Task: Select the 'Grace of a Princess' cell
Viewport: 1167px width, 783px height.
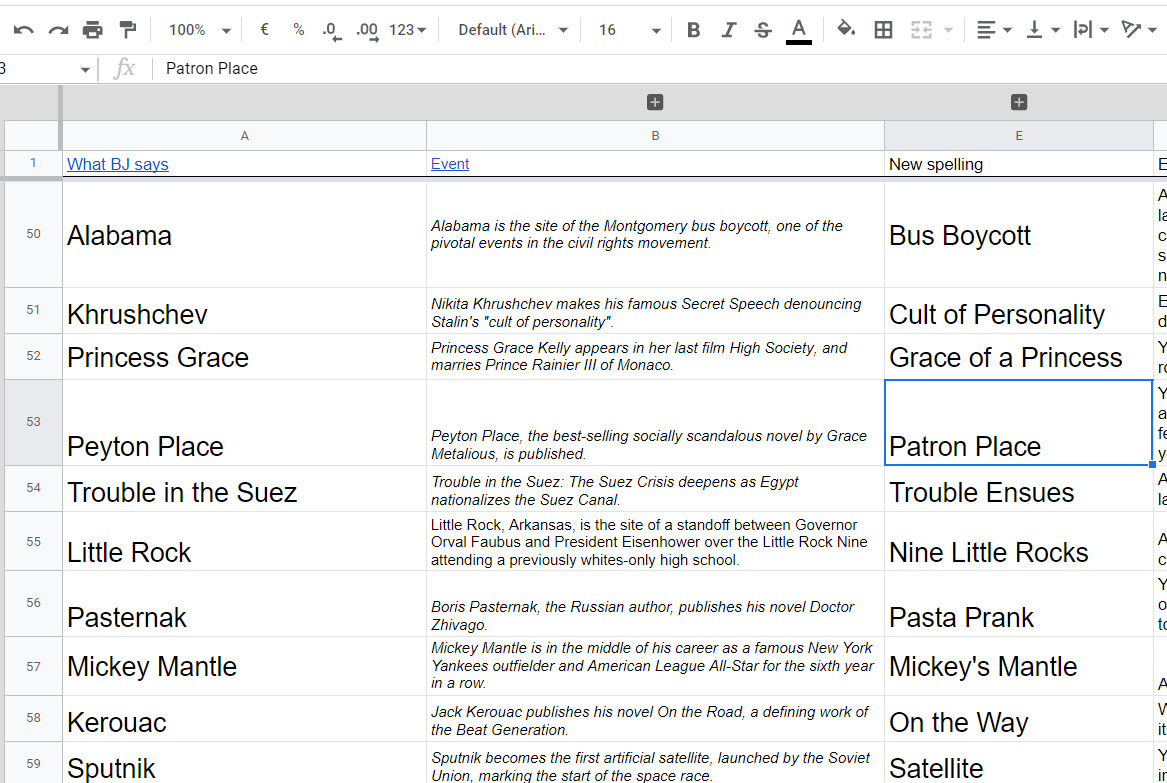Action: [1018, 357]
